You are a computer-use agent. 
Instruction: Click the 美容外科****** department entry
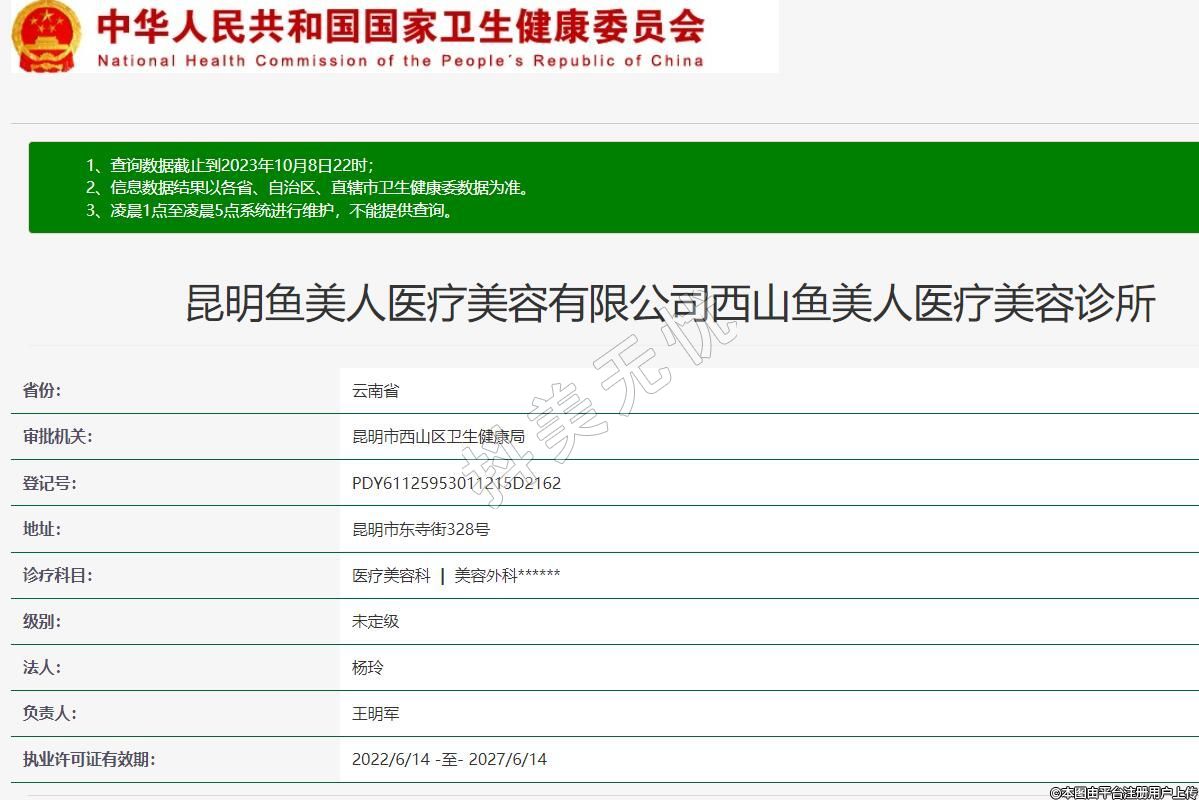(x=507, y=575)
